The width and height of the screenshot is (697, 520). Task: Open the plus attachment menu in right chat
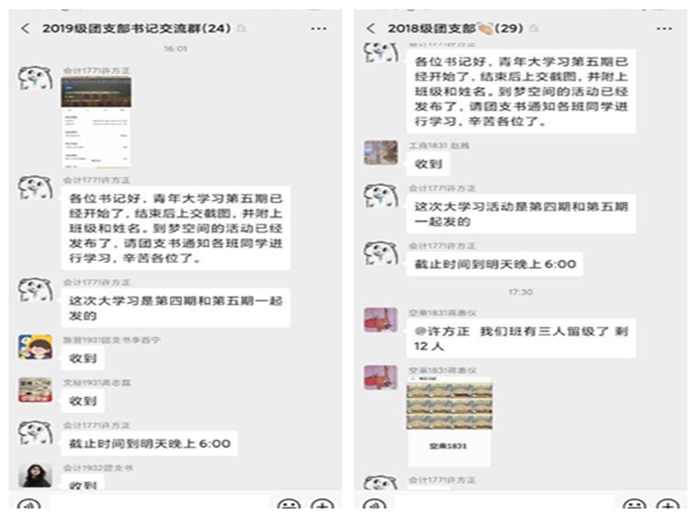click(x=668, y=504)
